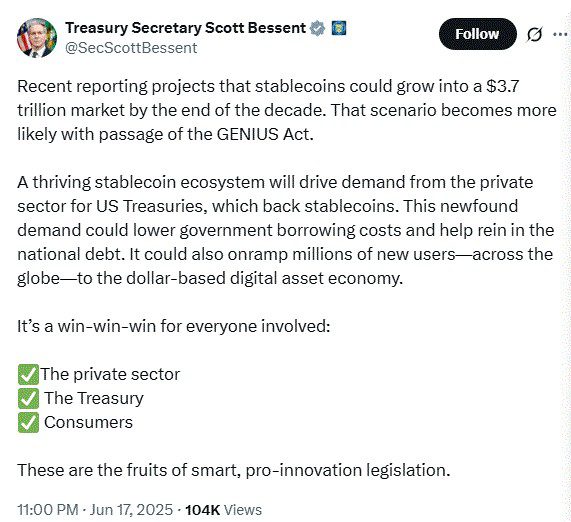Click the Jun 17, 2025 date
The image size is (571, 522).
click(131, 510)
